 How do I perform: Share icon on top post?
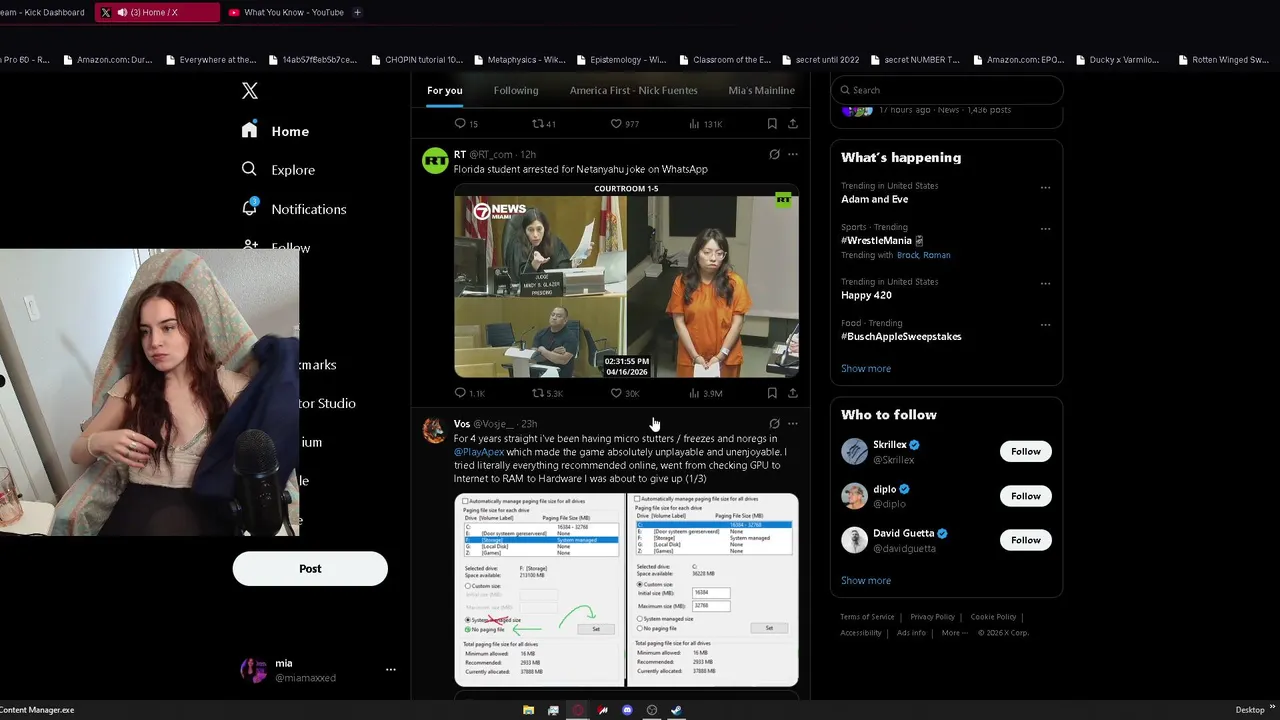pos(793,123)
